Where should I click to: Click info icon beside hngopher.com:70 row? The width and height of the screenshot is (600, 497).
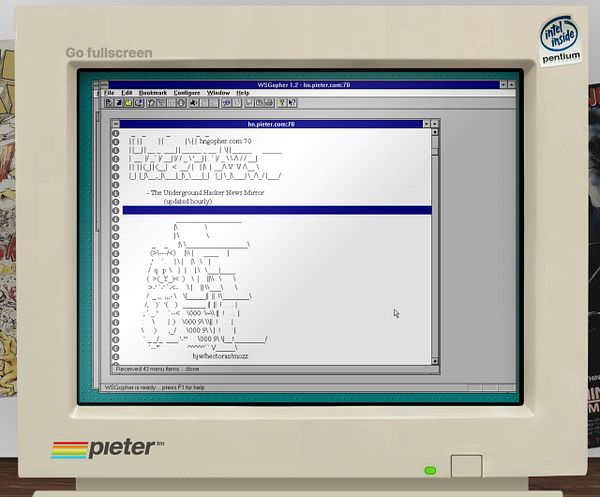[x=116, y=142]
